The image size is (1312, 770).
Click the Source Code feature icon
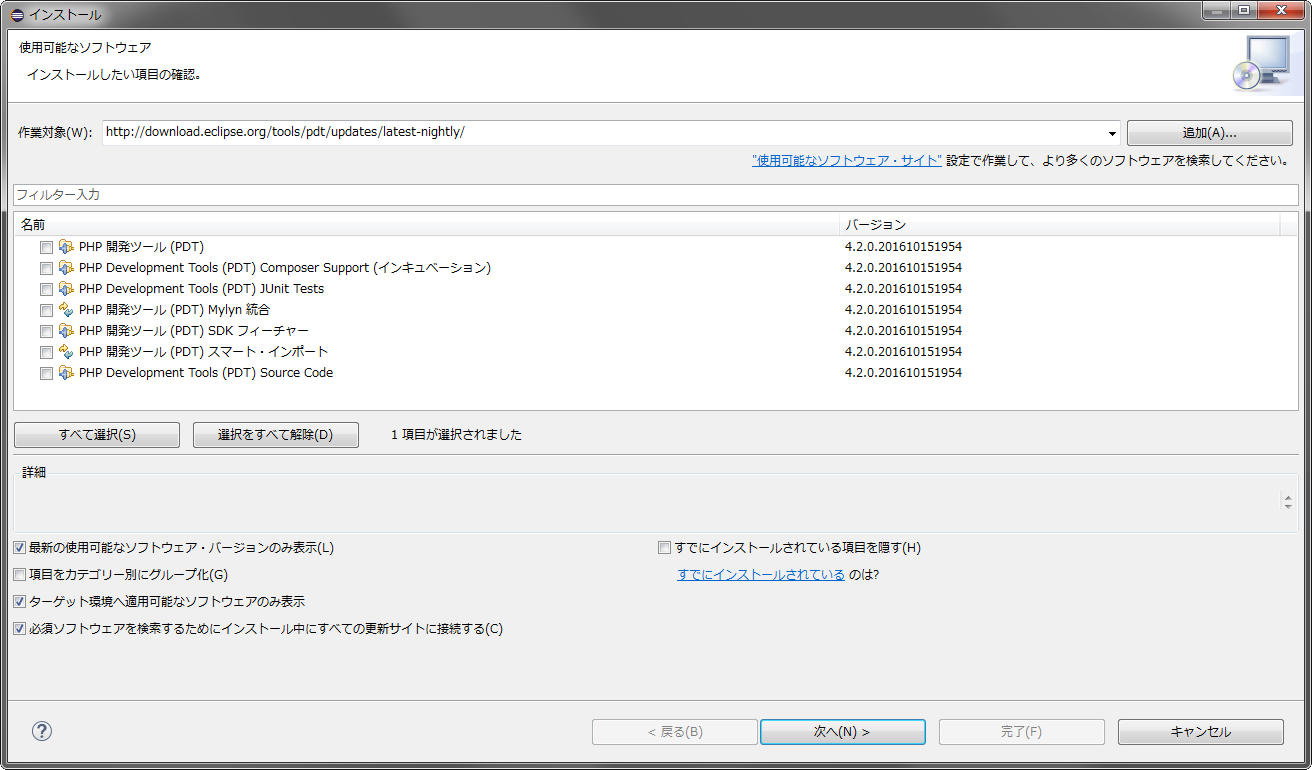(67, 373)
